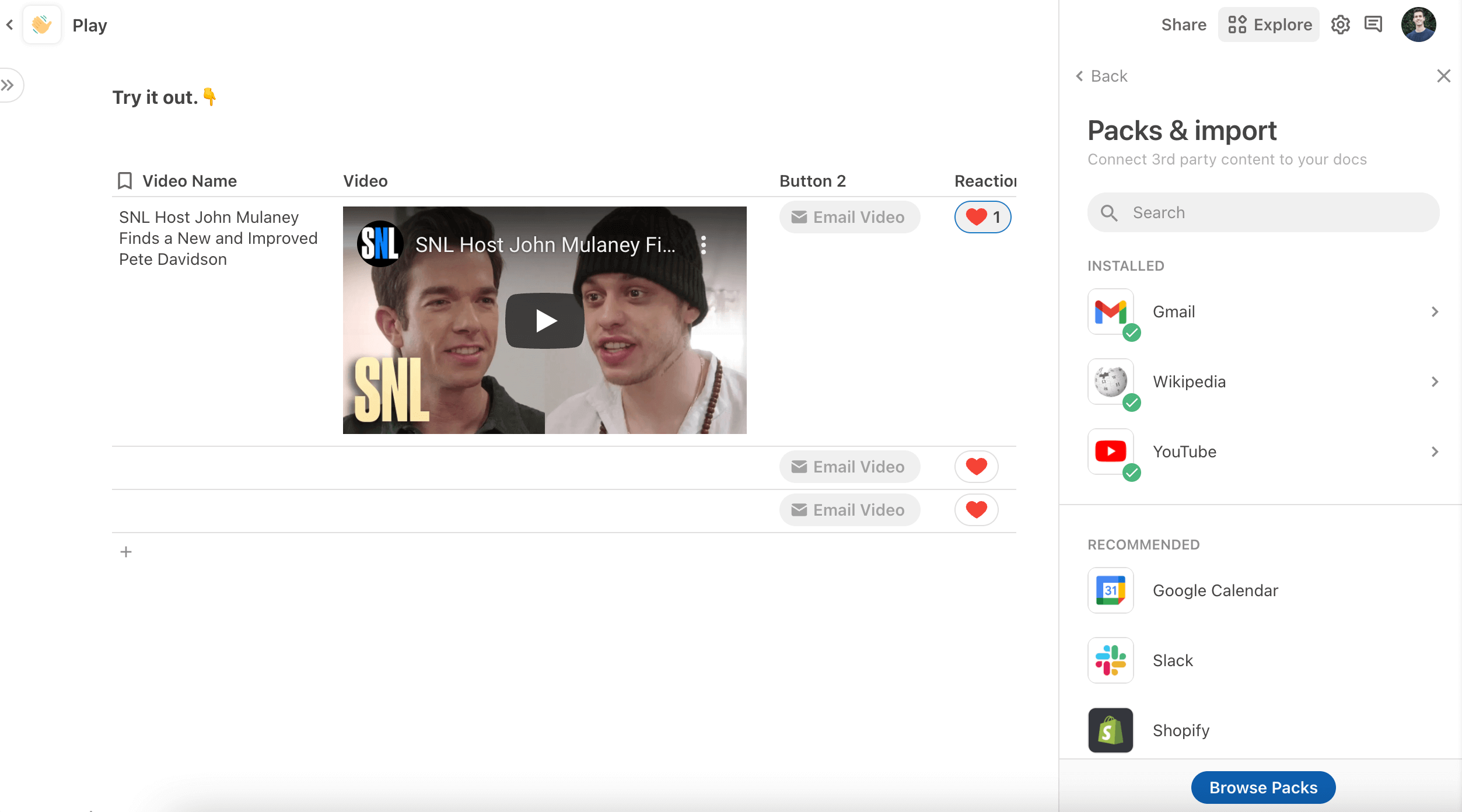Click the Google Calendar label

pos(1216,590)
